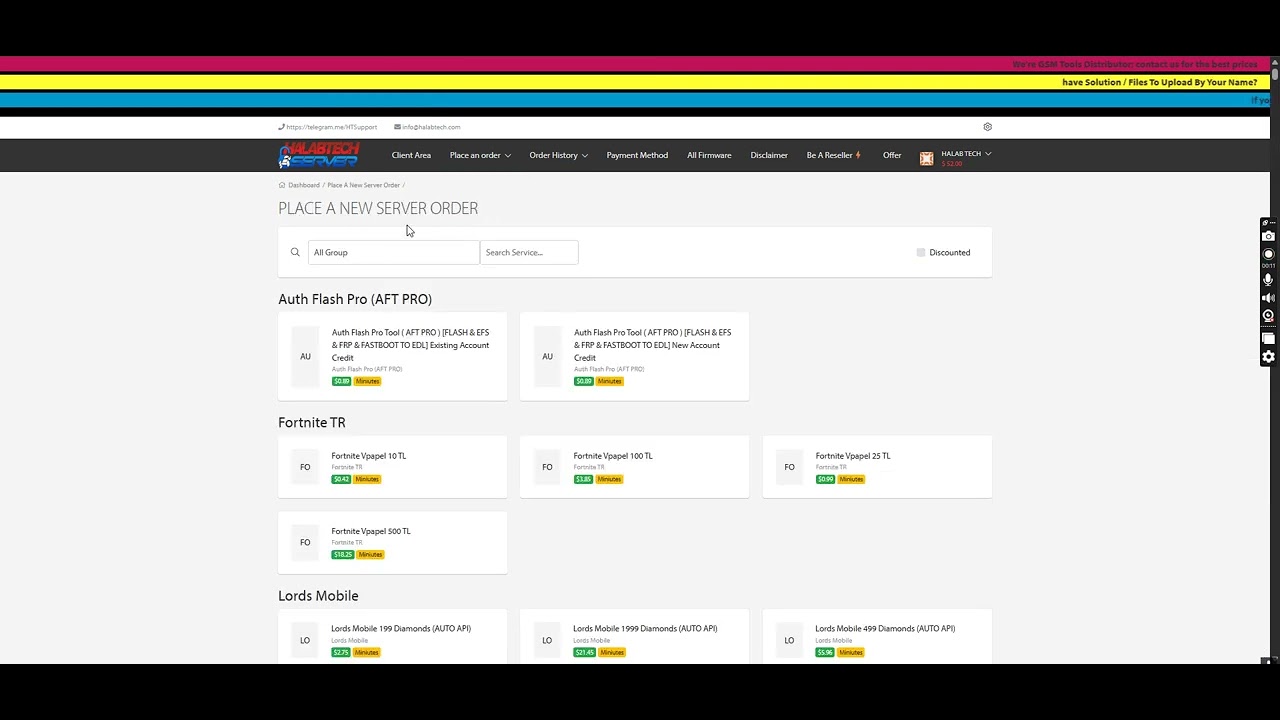Viewport: 1280px width, 720px height.
Task: Click the envelope icon beside email address
Action: click(397, 127)
